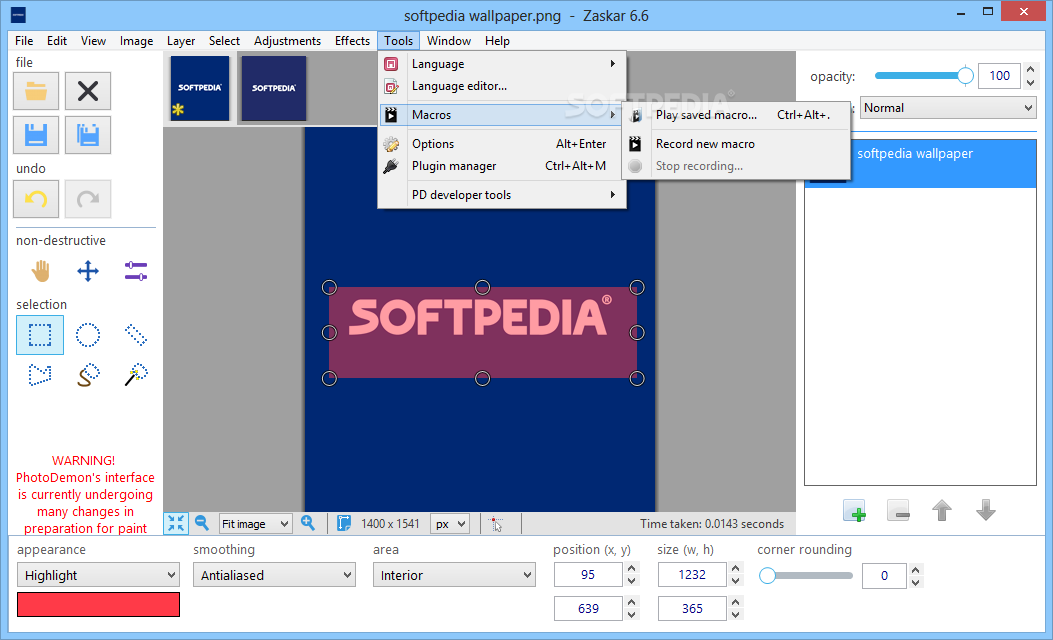Screen dimensions: 1053x640
Task: Expand the Language submenu
Action: 502,64
